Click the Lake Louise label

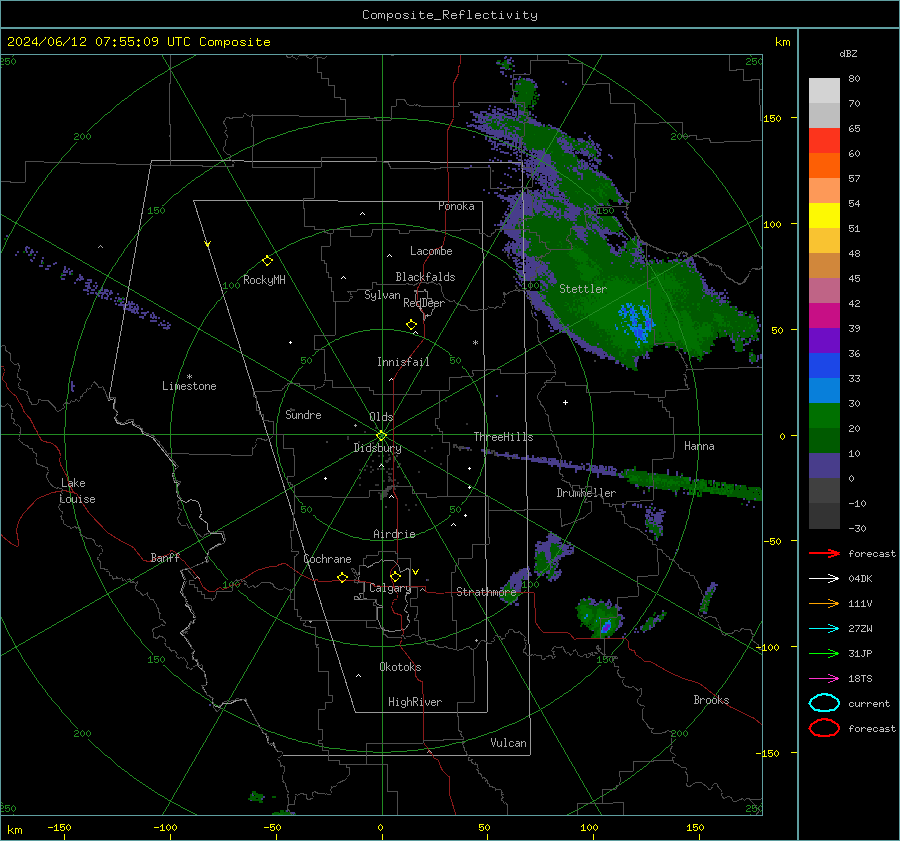pos(77,491)
